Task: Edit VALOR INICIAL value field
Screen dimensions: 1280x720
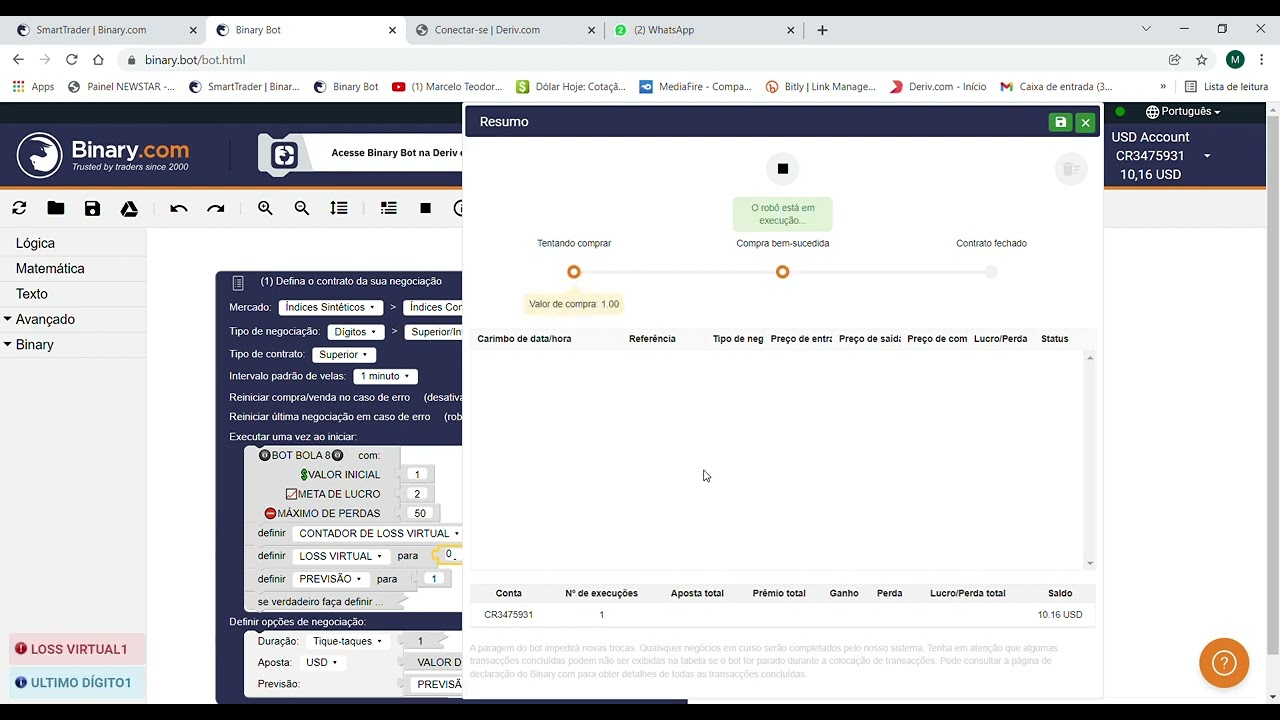Action: 417,475
